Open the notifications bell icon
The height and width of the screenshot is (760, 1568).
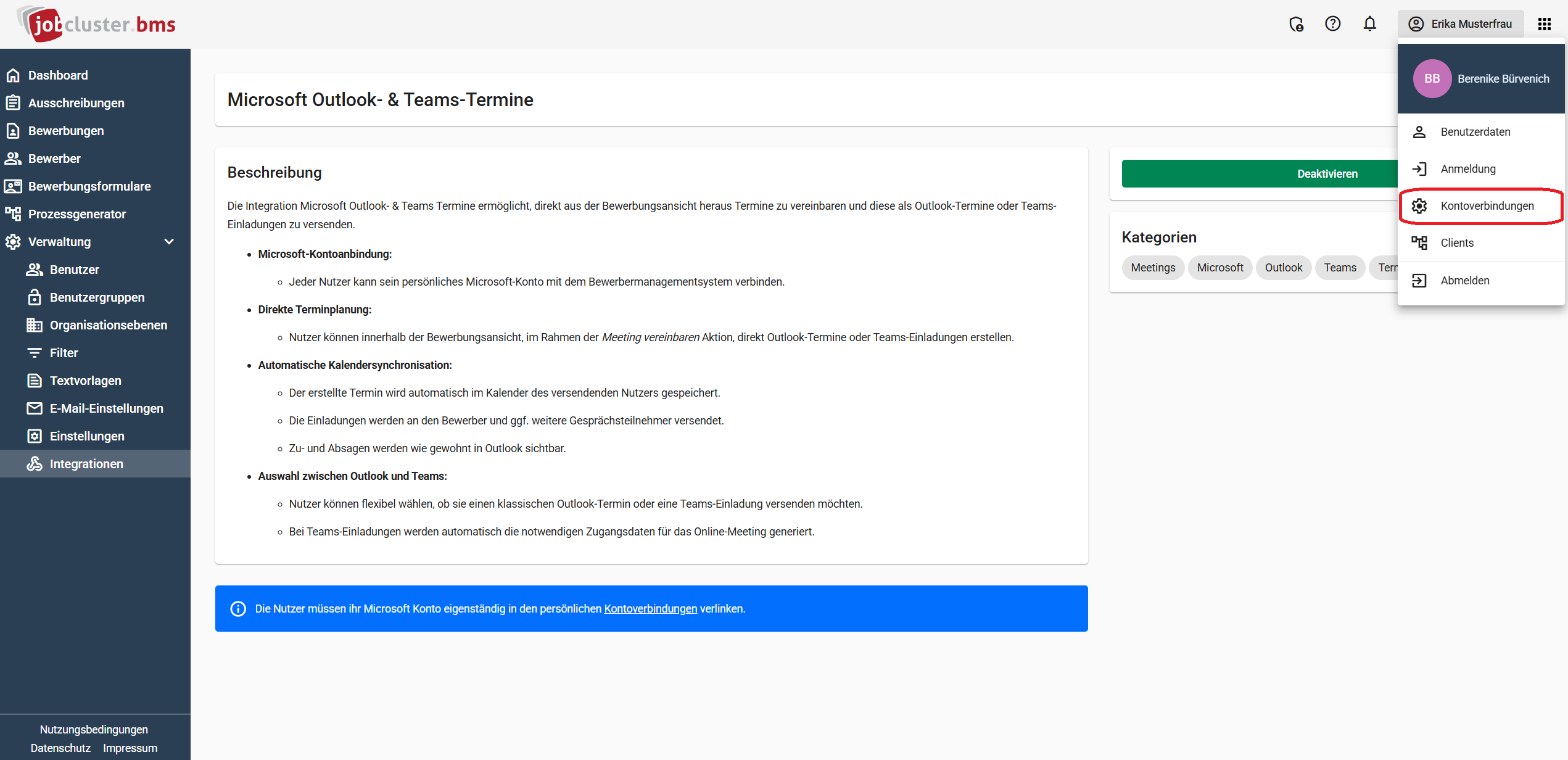(1370, 24)
